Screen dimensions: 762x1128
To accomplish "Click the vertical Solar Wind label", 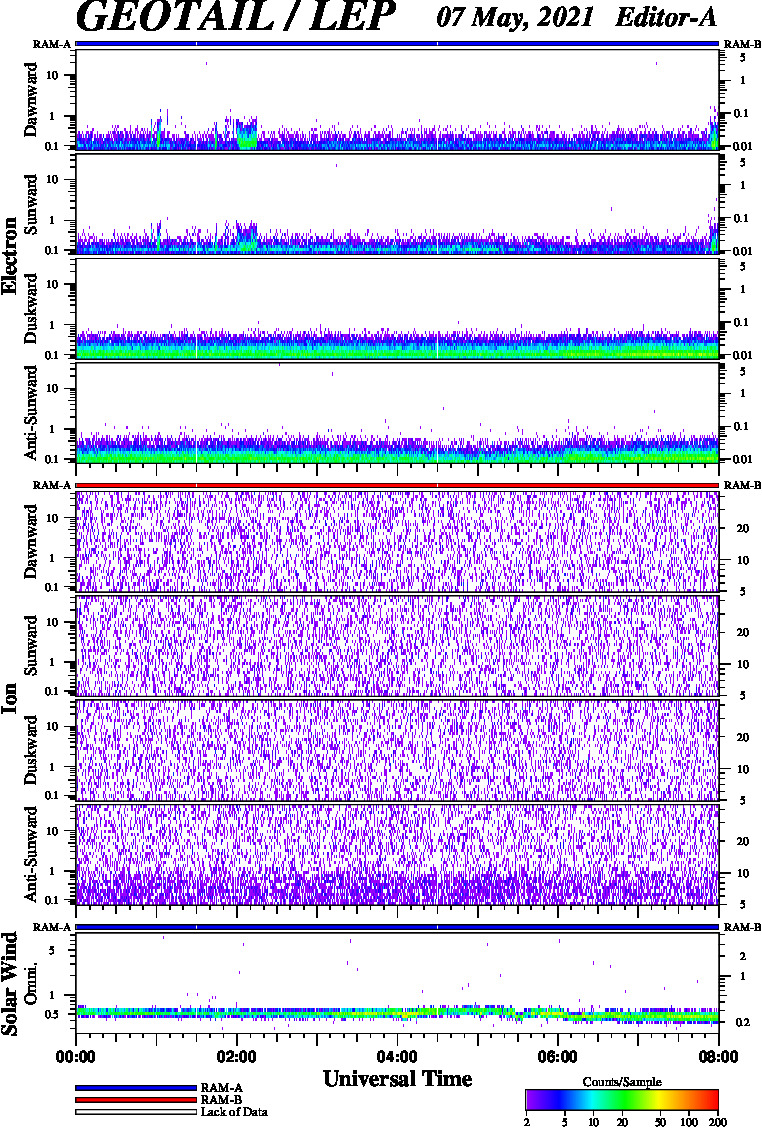I will click(10, 983).
